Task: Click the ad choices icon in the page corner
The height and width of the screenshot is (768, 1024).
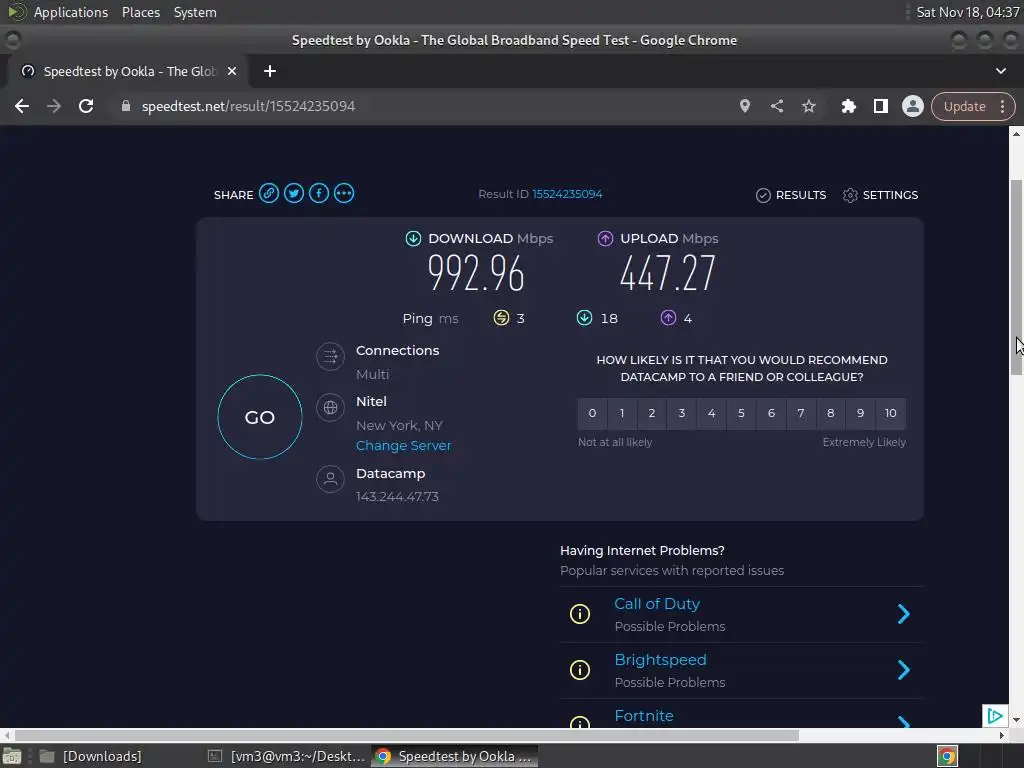Action: (995, 716)
